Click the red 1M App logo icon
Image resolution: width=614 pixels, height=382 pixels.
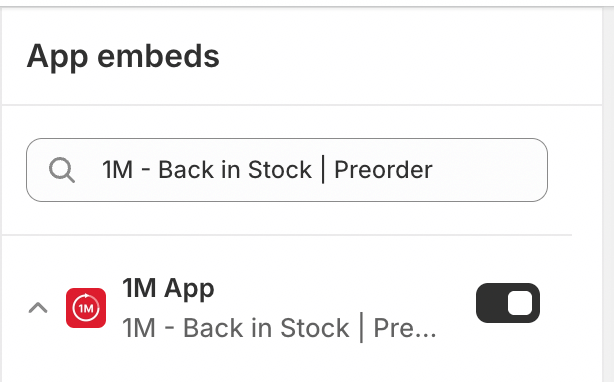click(86, 308)
